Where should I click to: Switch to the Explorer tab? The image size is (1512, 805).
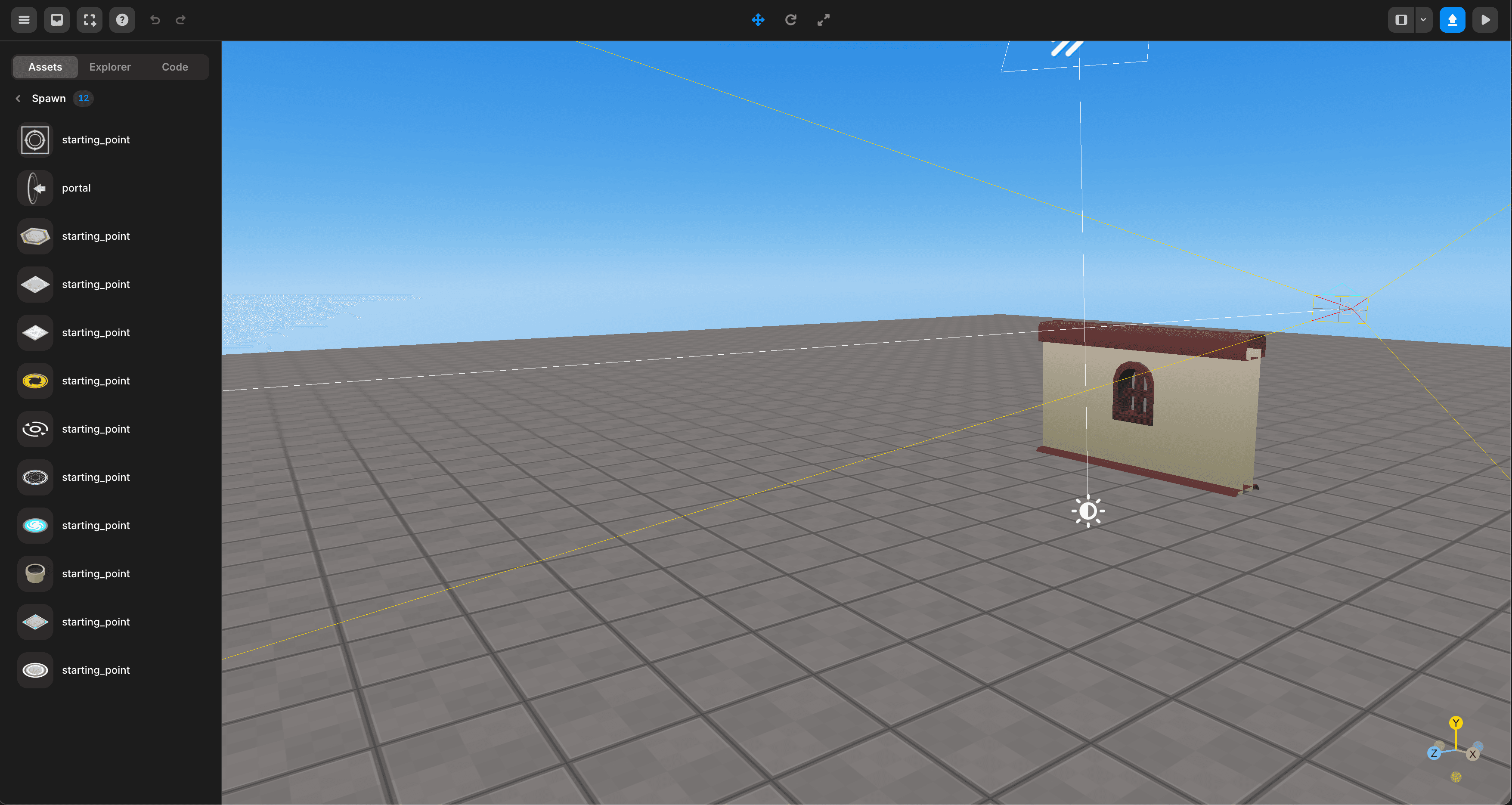coord(110,67)
